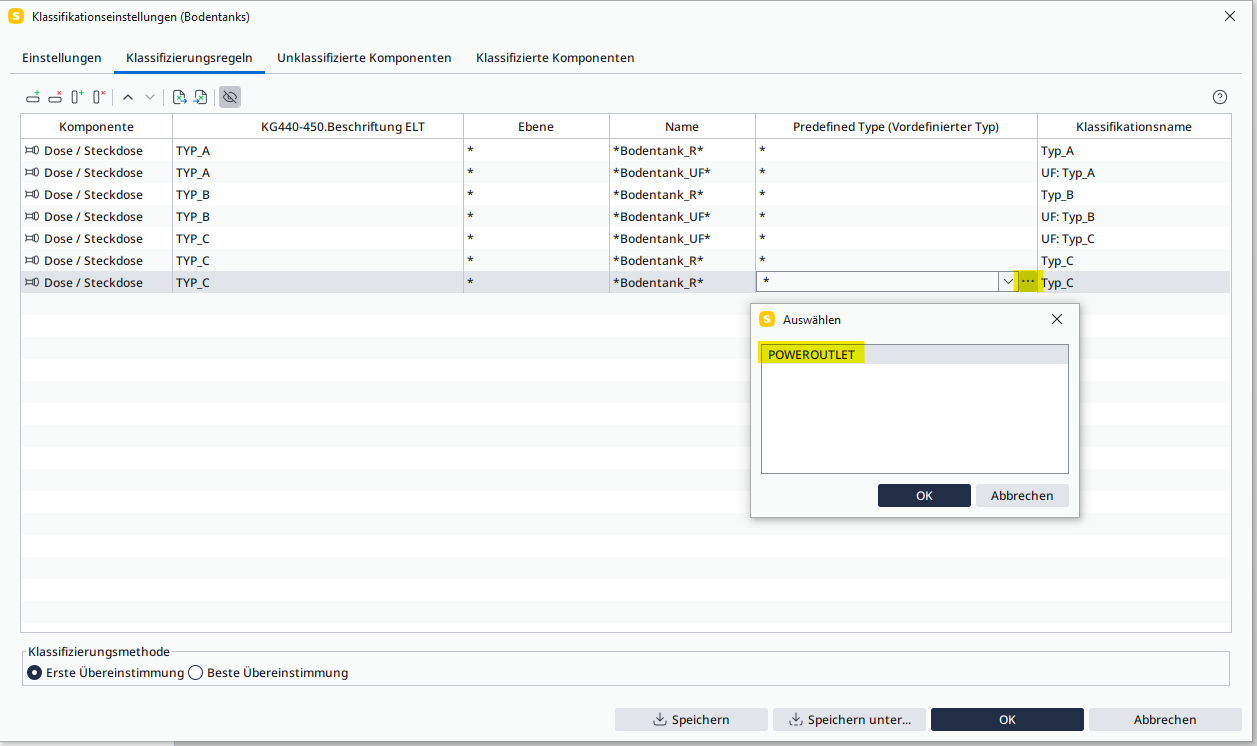Click the Excel import icon in toolbar
Image resolution: width=1257 pixels, height=746 pixels.
pyautogui.click(x=200, y=97)
